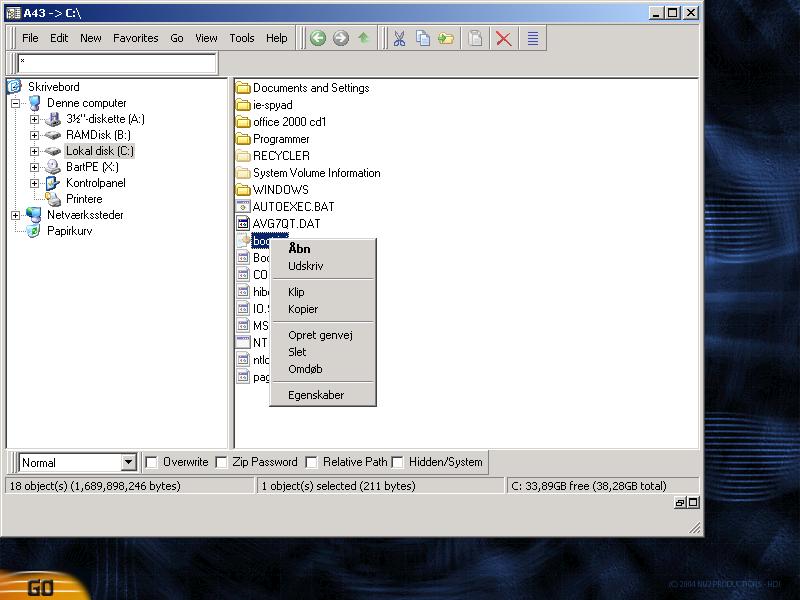Toggle the Overwrite checkbox

(x=151, y=462)
